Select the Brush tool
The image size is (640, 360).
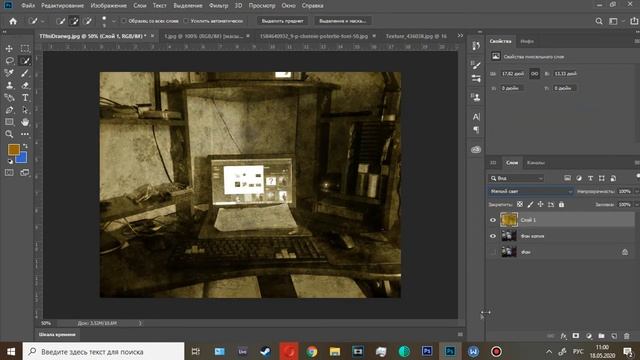(x=25, y=73)
